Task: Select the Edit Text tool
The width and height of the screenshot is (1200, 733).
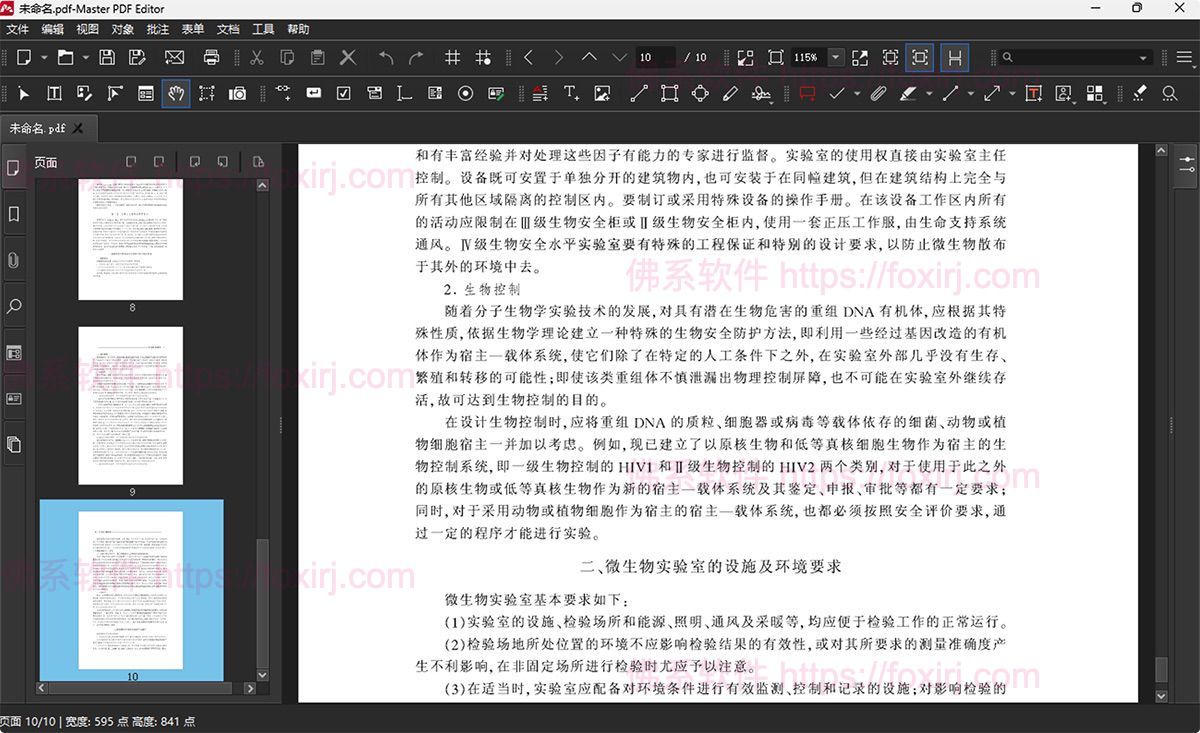Action: click(53, 93)
